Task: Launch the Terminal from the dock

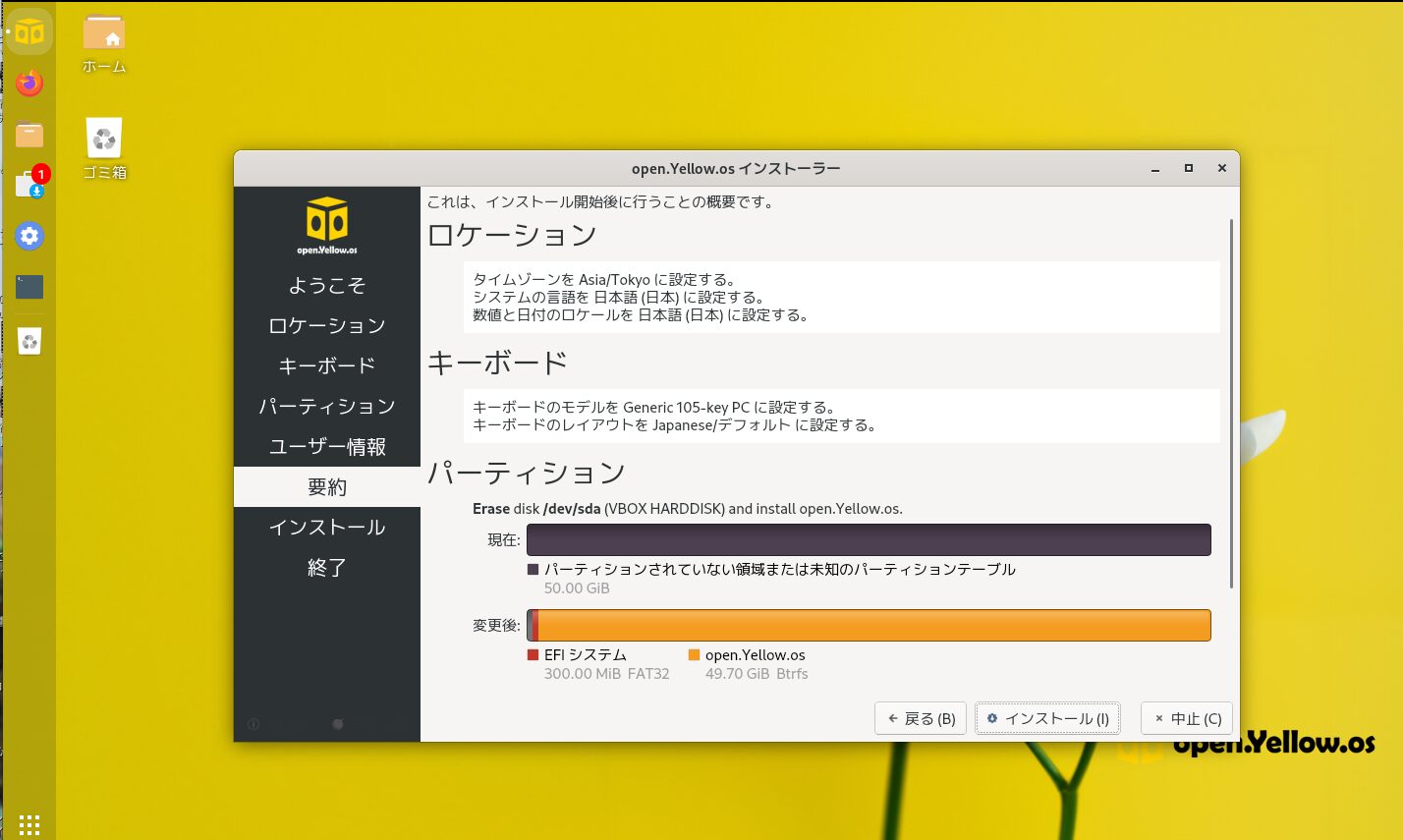Action: 29,287
